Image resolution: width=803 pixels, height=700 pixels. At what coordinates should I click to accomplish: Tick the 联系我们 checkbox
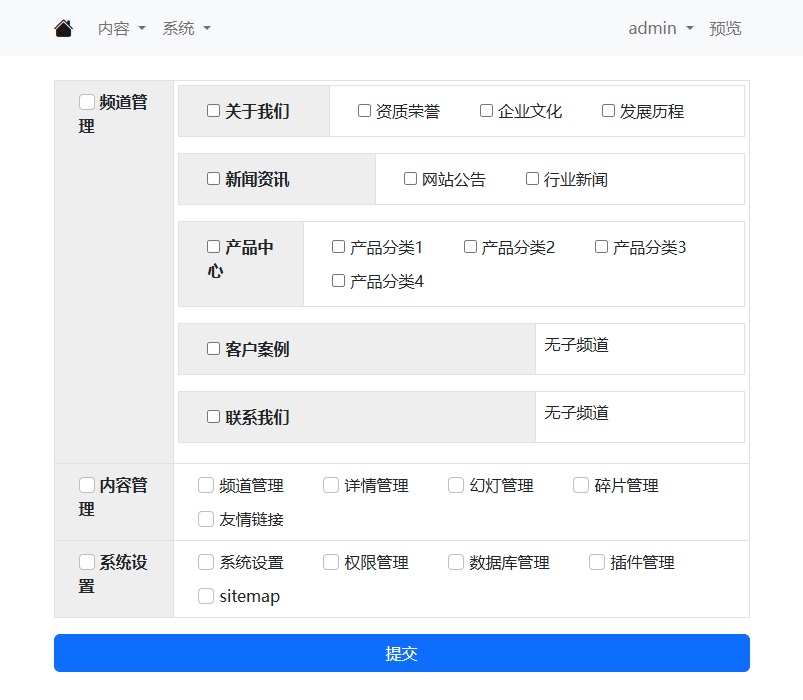coord(213,417)
